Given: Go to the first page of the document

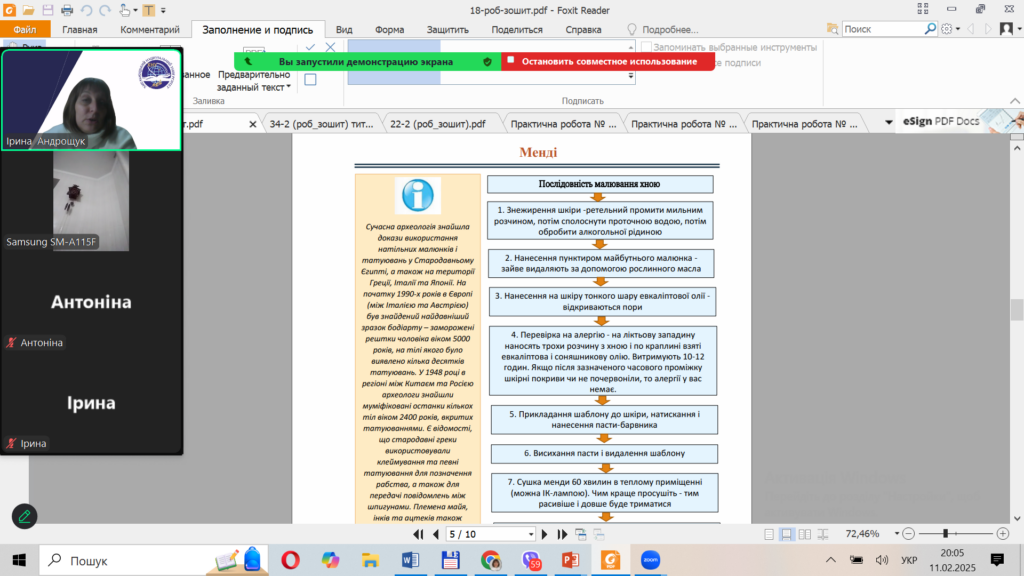Looking at the screenshot, I should [x=418, y=534].
